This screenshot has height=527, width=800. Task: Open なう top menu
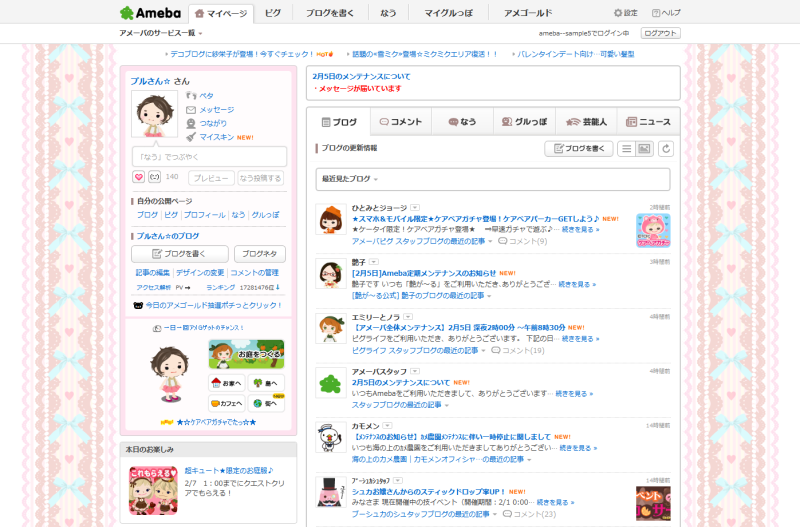coord(388,13)
